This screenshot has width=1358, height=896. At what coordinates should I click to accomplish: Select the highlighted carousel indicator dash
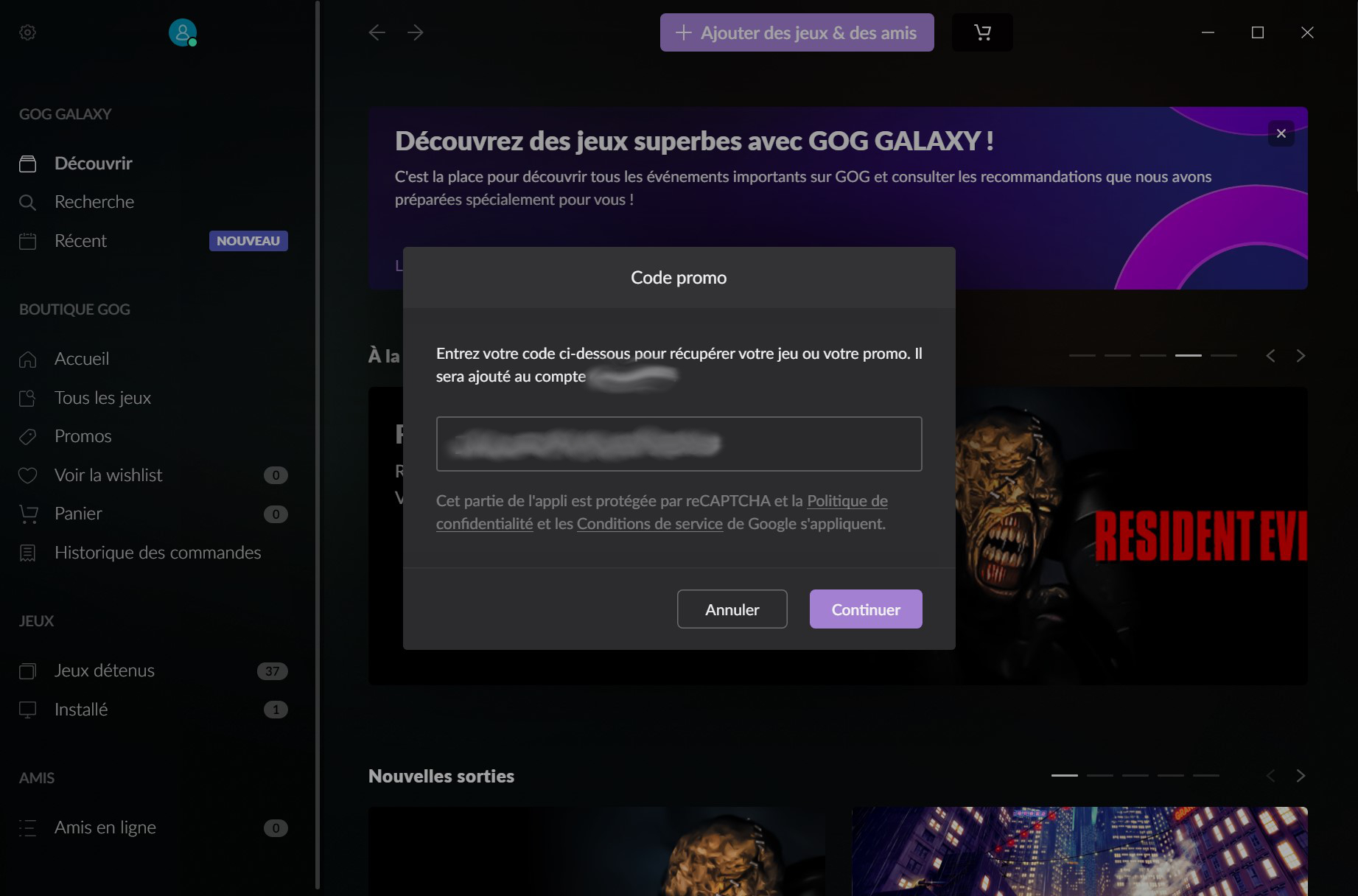click(1189, 356)
